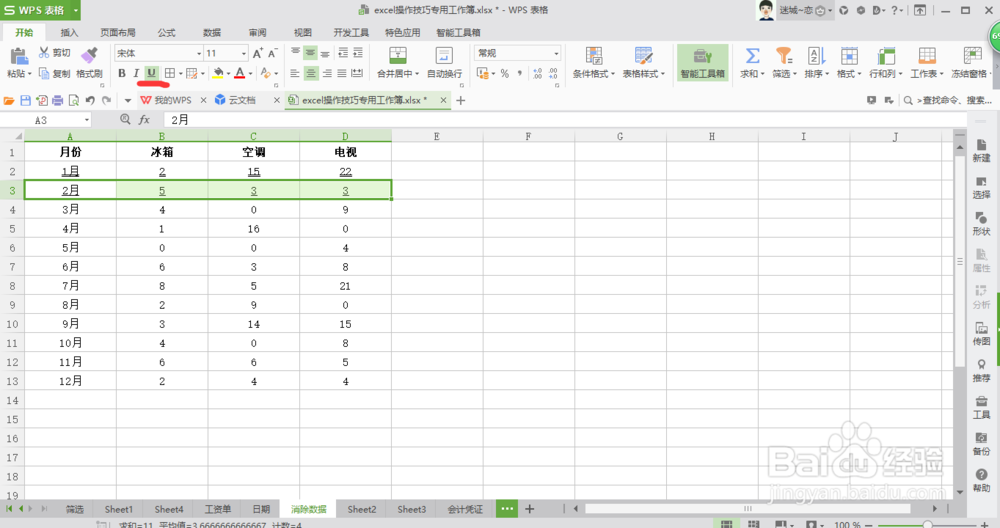
Task: Click the Print Preview icon in quick access bar
Action: coord(73,100)
